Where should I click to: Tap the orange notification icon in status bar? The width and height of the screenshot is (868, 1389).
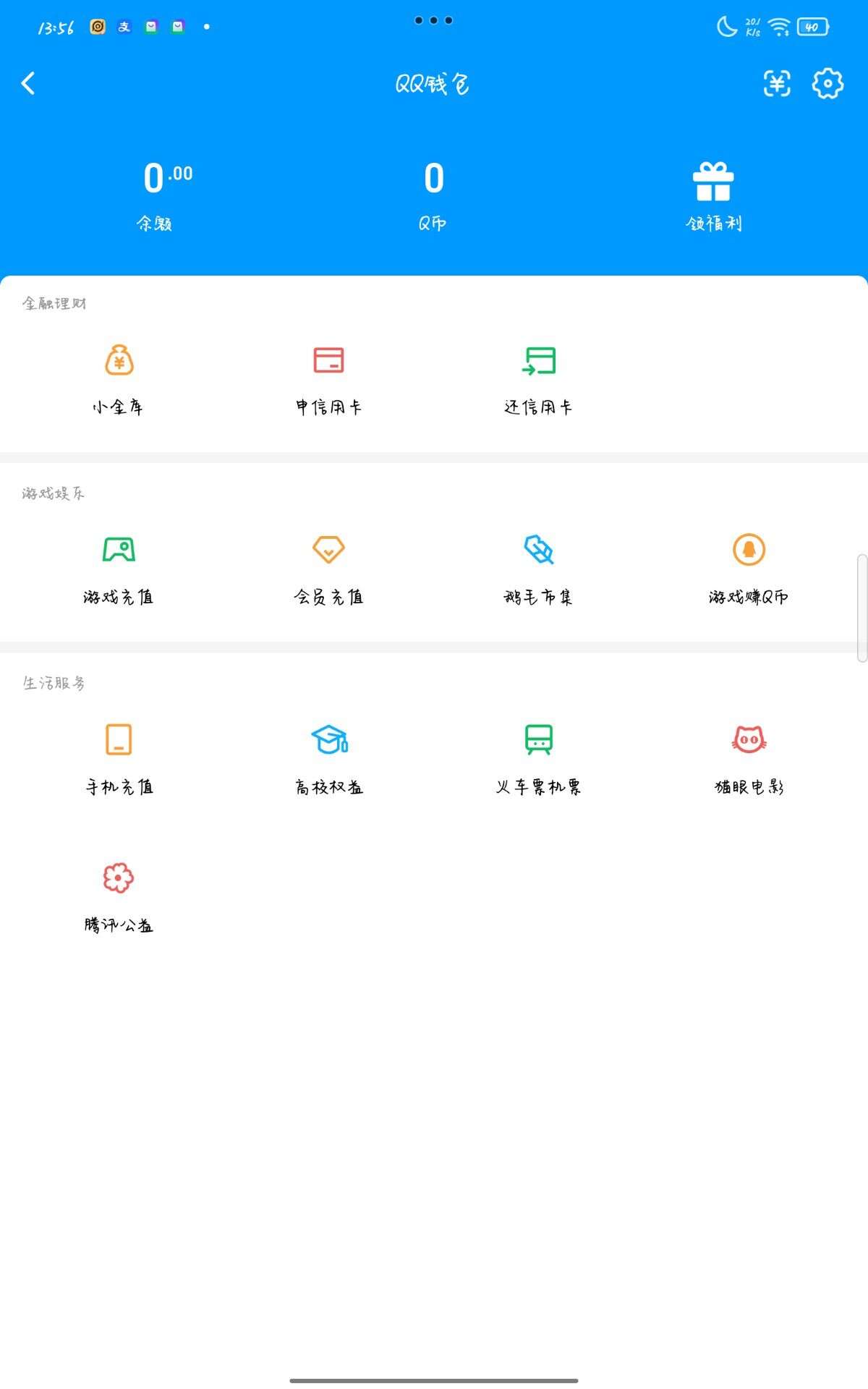(x=98, y=27)
